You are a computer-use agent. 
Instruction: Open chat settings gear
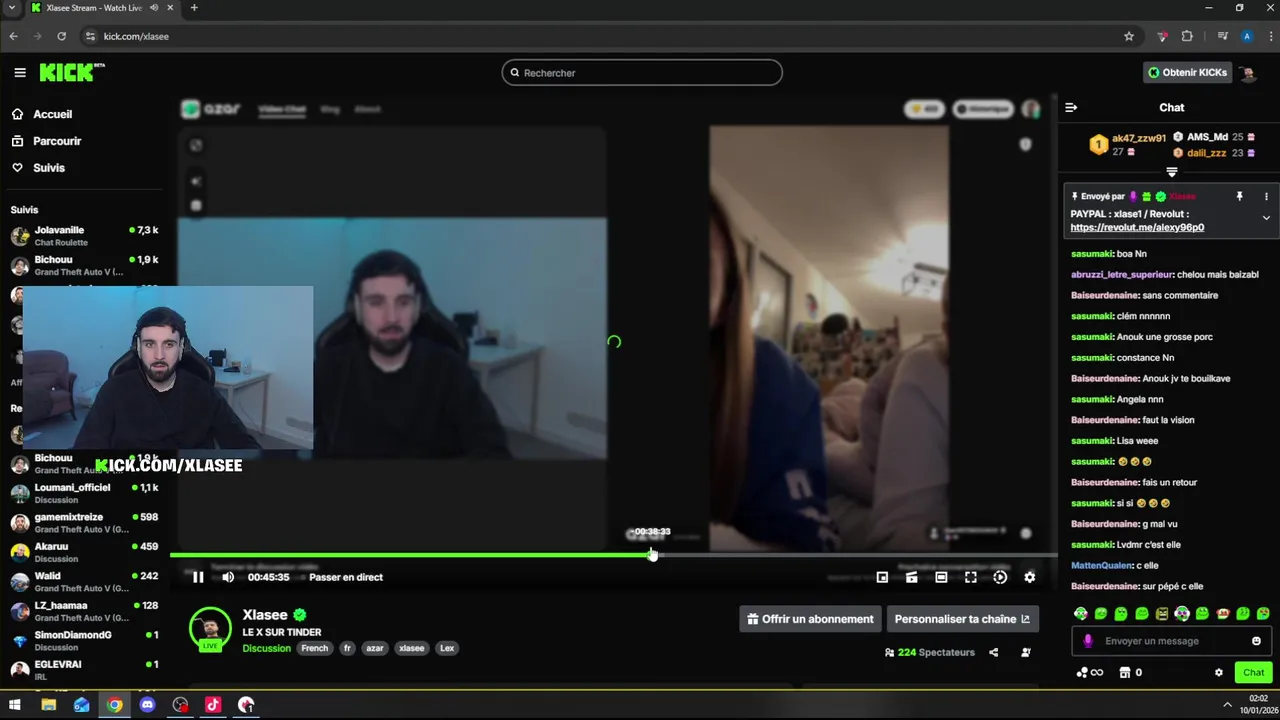click(x=1218, y=672)
